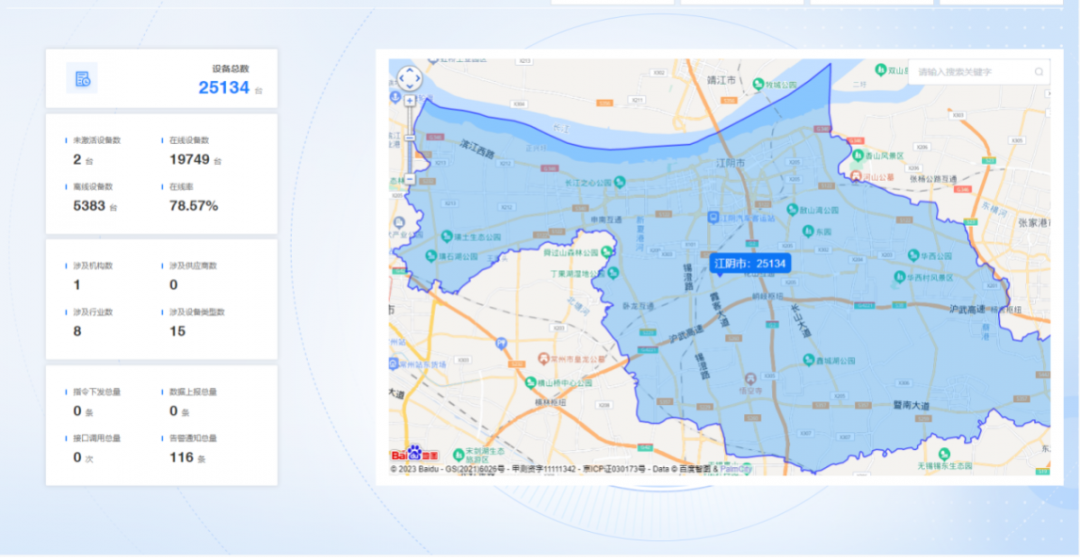Screen dimensions: 1080x558
Task: Click the map pan navigation control
Action: click(x=409, y=78)
